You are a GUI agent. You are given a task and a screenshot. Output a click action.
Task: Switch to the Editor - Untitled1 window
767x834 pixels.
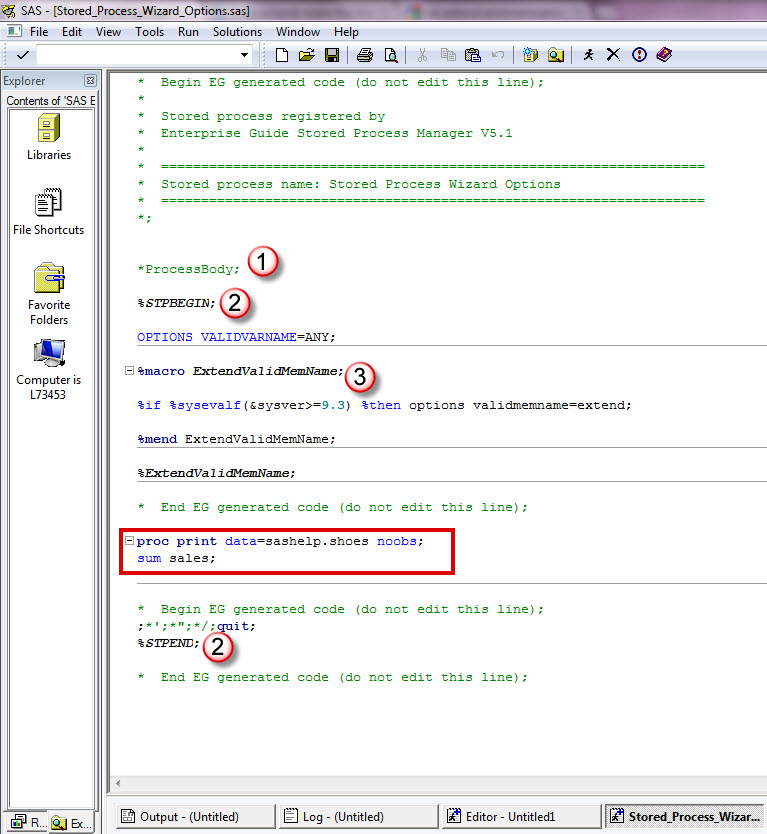point(521,816)
